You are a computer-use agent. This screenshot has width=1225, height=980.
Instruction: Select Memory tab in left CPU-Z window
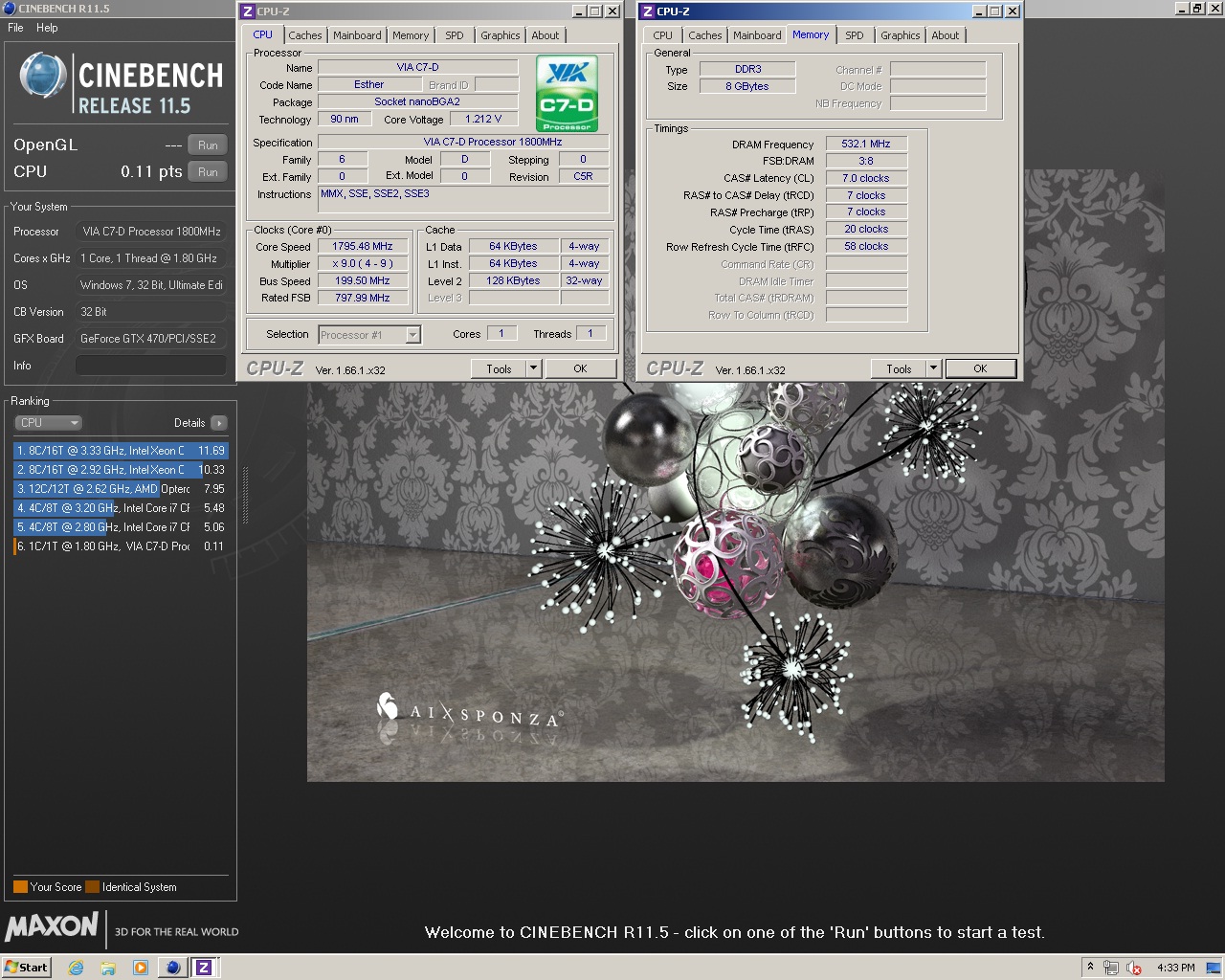coord(411,35)
